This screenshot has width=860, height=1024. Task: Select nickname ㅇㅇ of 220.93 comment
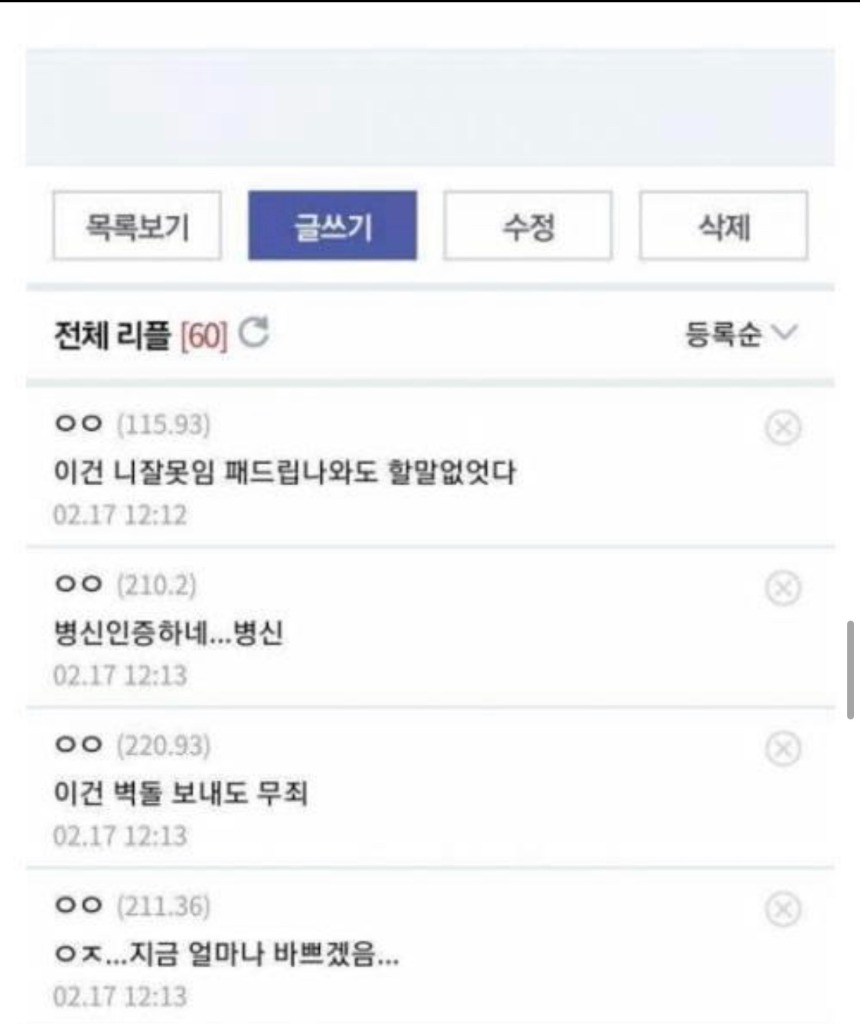[79, 744]
